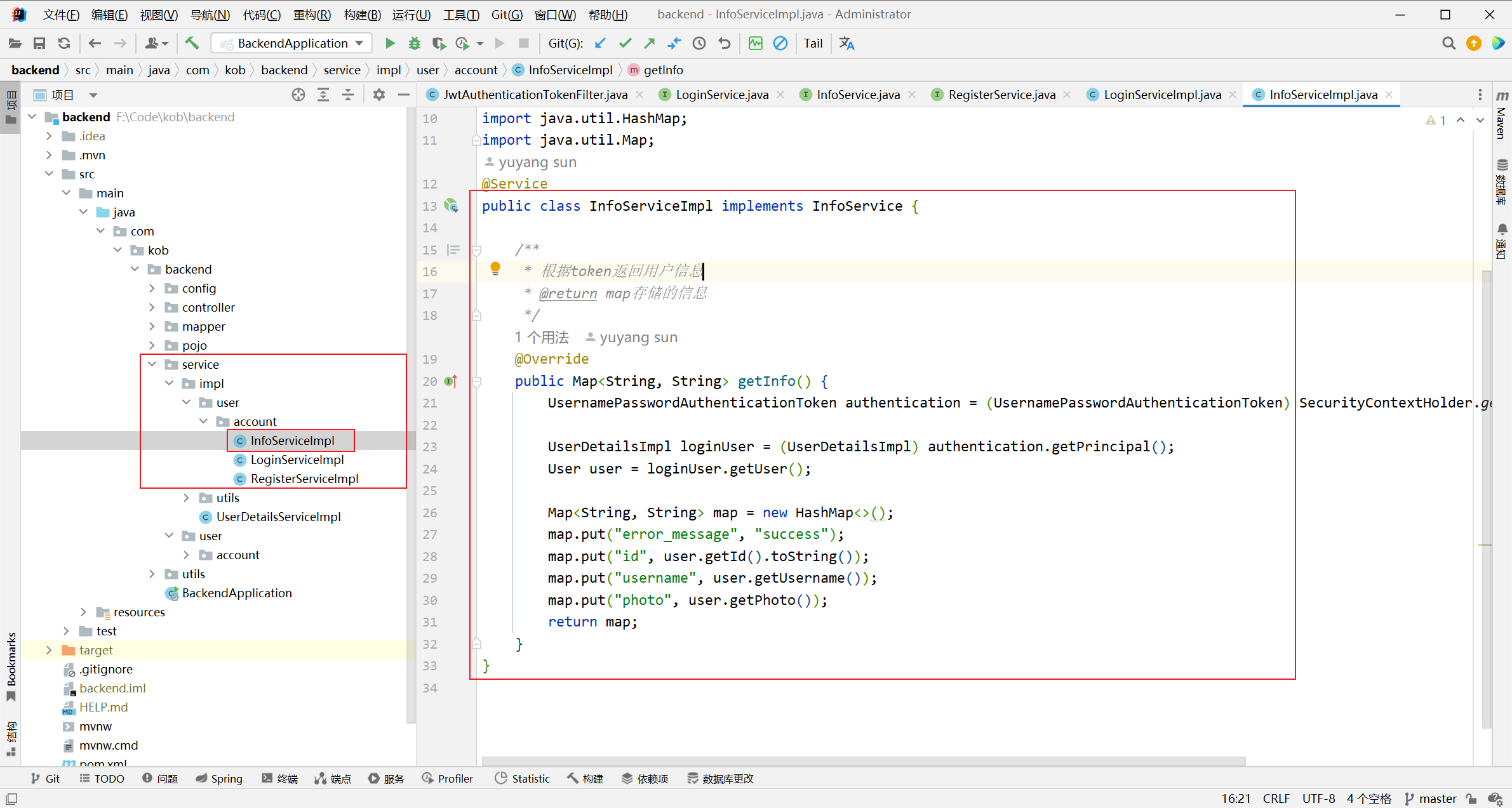Start debugging with the bug icon
Viewport: 1512px width, 808px height.
pos(414,43)
